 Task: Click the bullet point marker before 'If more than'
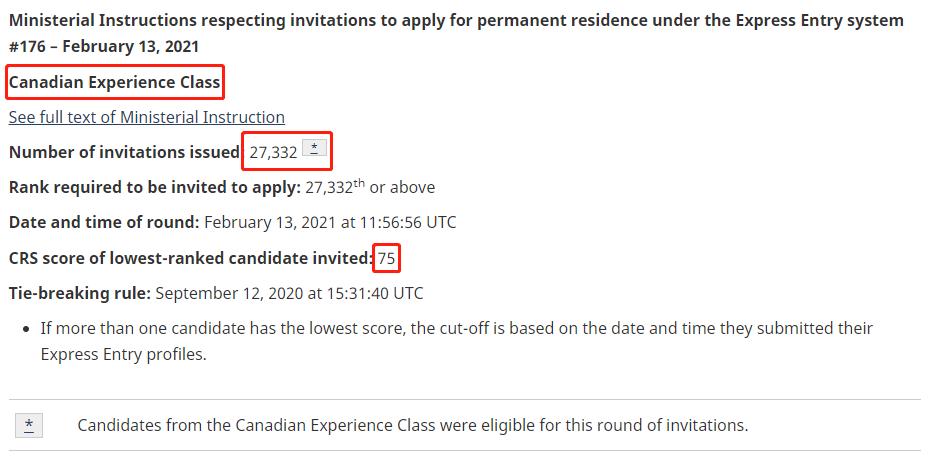point(24,328)
